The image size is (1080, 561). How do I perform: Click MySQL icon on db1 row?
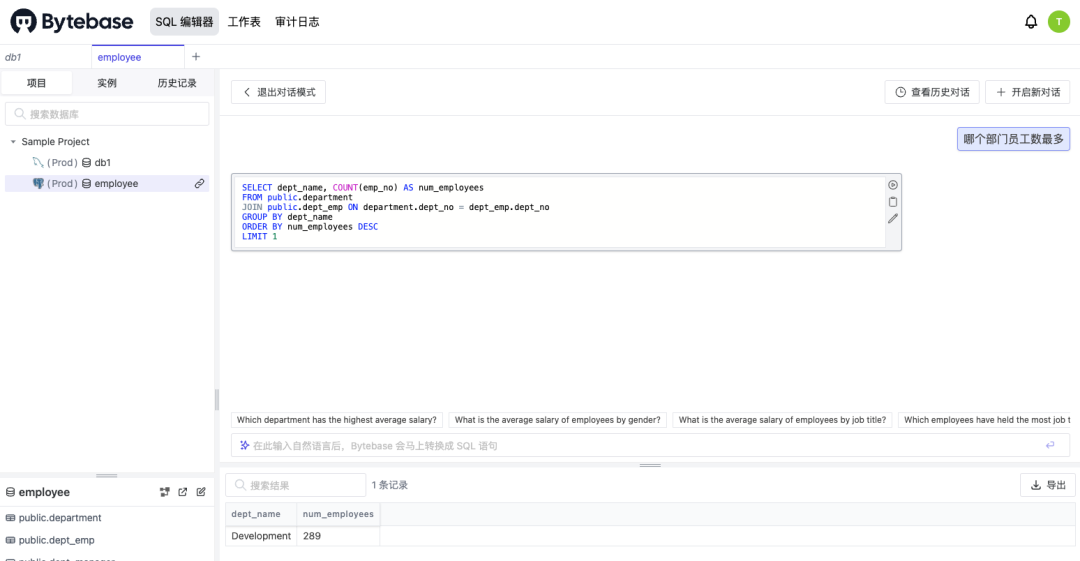(x=38, y=162)
